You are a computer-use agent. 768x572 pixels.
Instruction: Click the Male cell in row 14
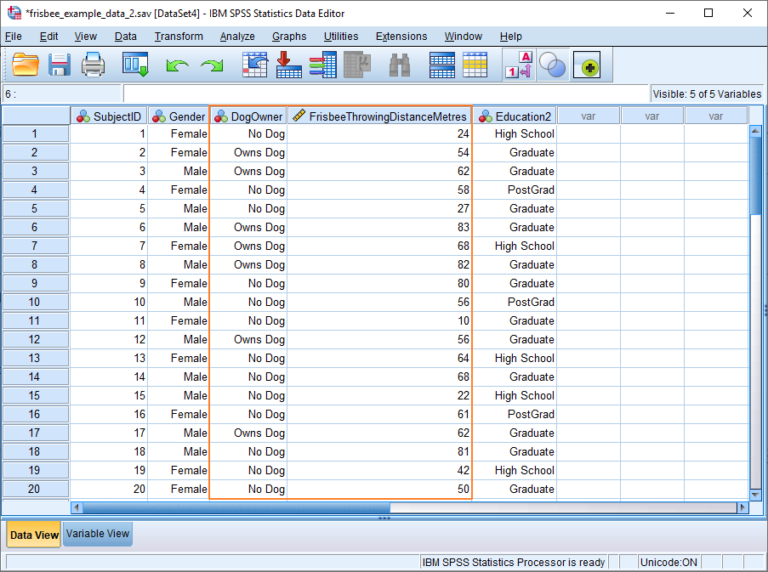point(178,377)
